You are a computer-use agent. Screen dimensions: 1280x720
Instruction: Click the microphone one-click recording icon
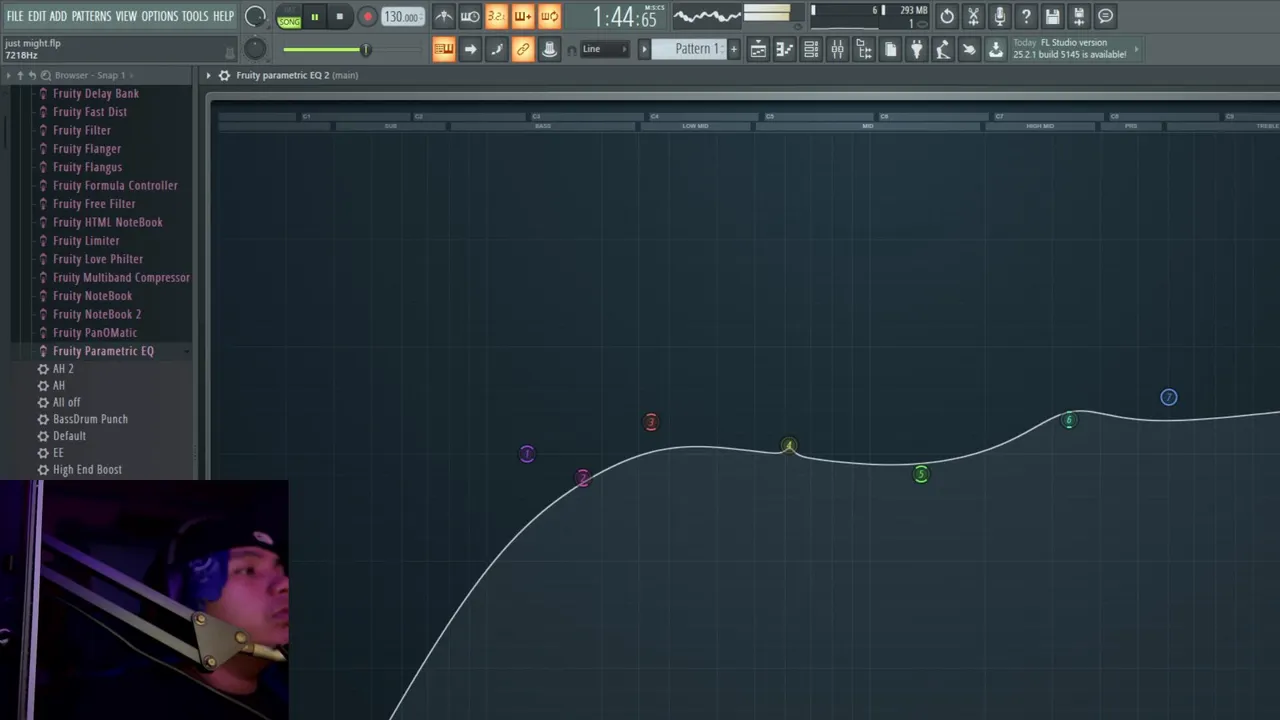[x=1000, y=16]
